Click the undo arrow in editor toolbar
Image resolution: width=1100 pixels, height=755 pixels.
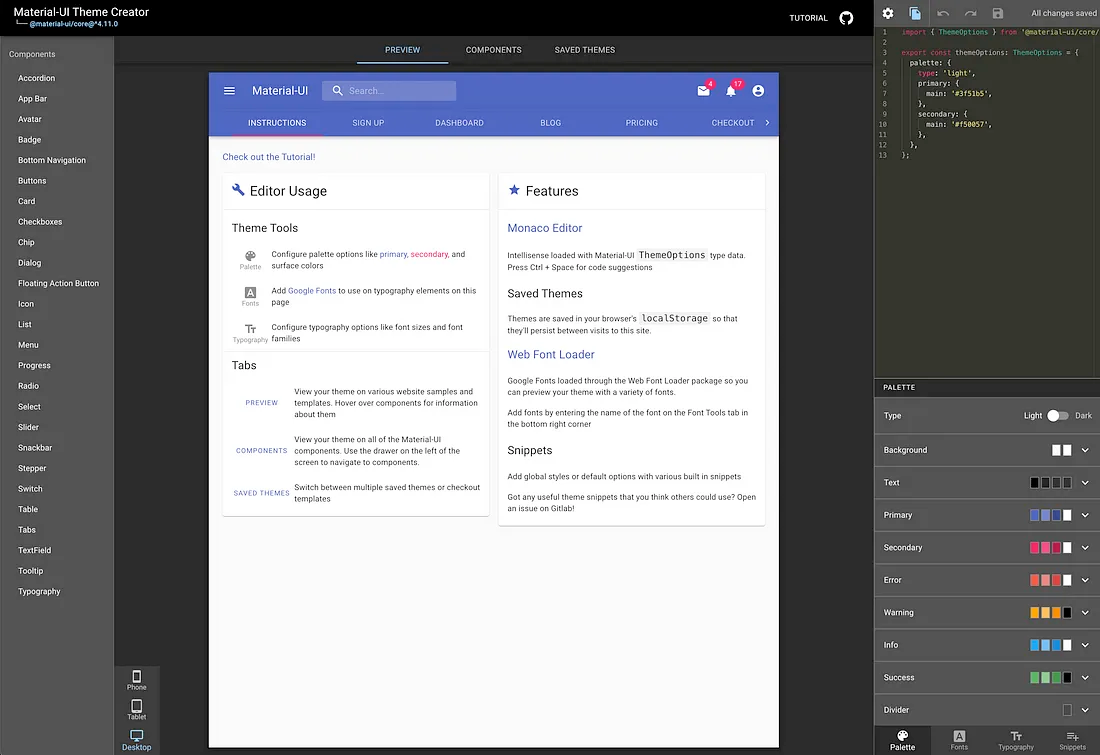point(943,13)
